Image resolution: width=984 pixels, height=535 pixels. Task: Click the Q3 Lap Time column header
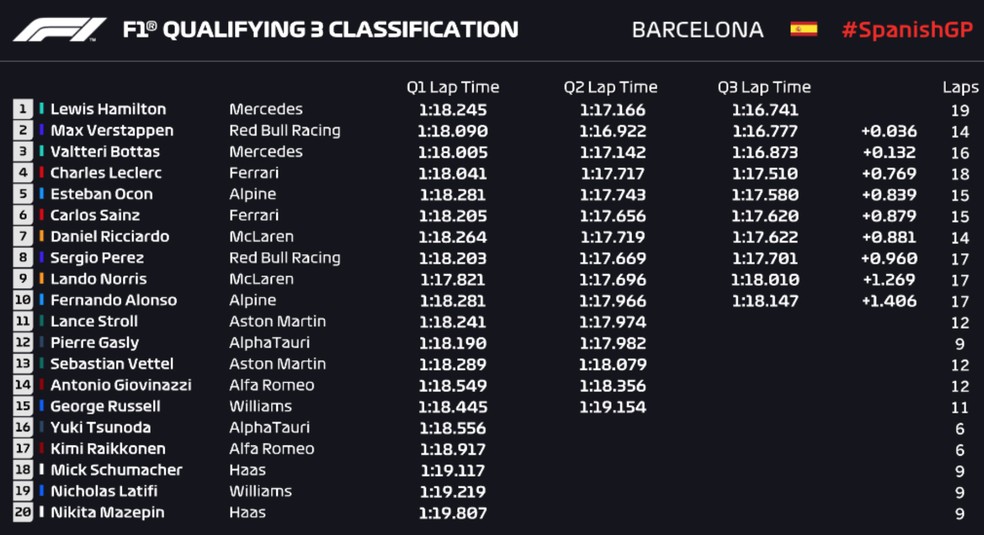click(x=764, y=87)
